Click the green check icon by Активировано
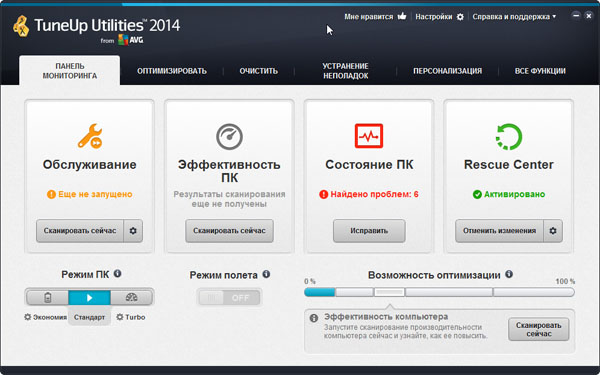600x375 pixels. click(477, 194)
